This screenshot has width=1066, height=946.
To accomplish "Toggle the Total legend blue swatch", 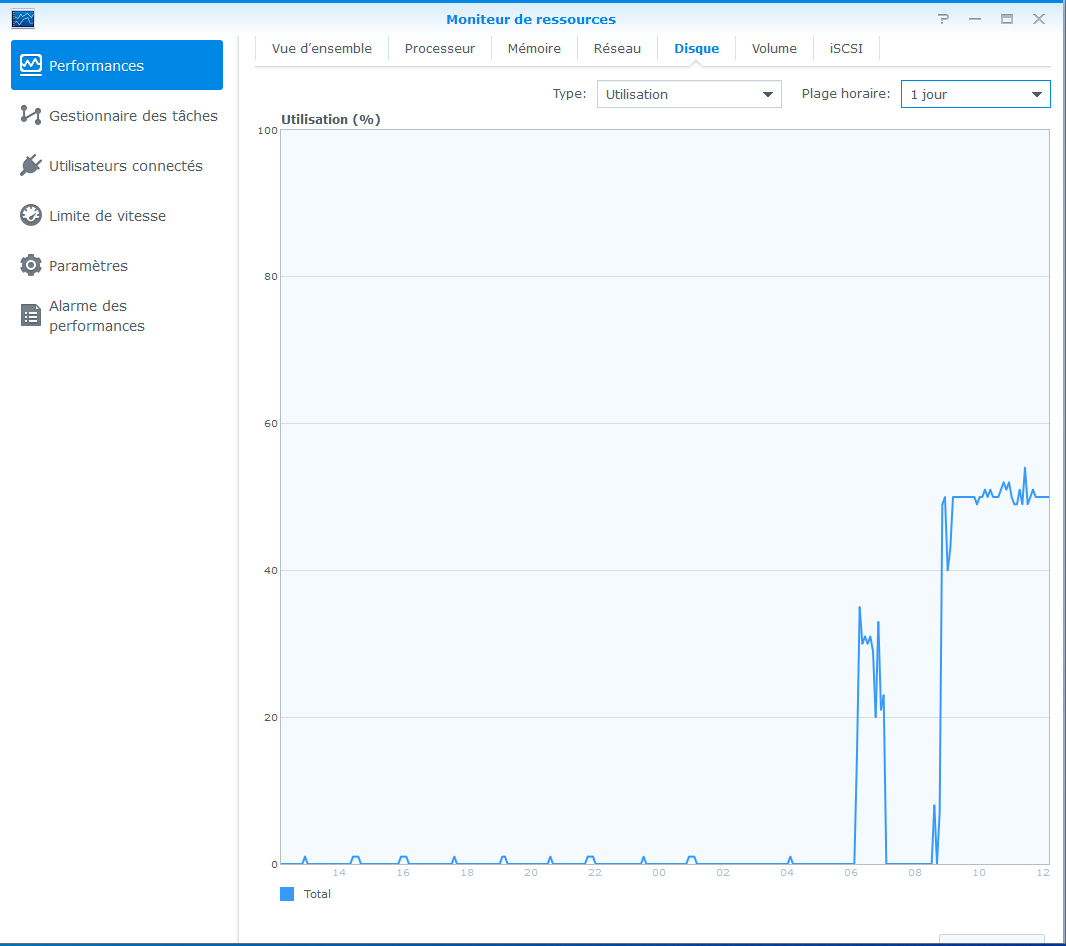I will pyautogui.click(x=287, y=894).
